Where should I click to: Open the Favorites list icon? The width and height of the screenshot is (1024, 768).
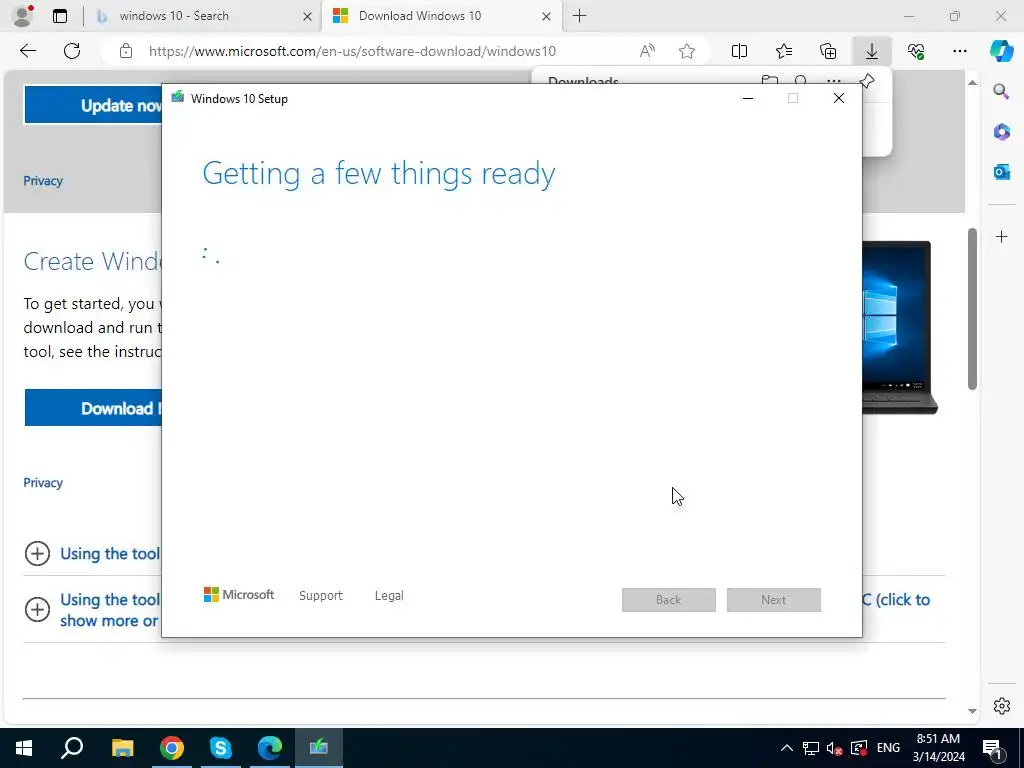click(x=784, y=51)
